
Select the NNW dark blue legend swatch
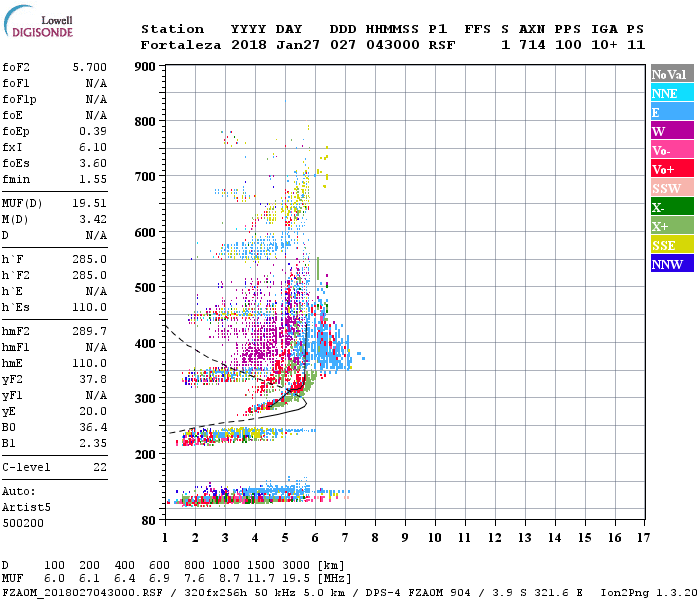[672, 264]
